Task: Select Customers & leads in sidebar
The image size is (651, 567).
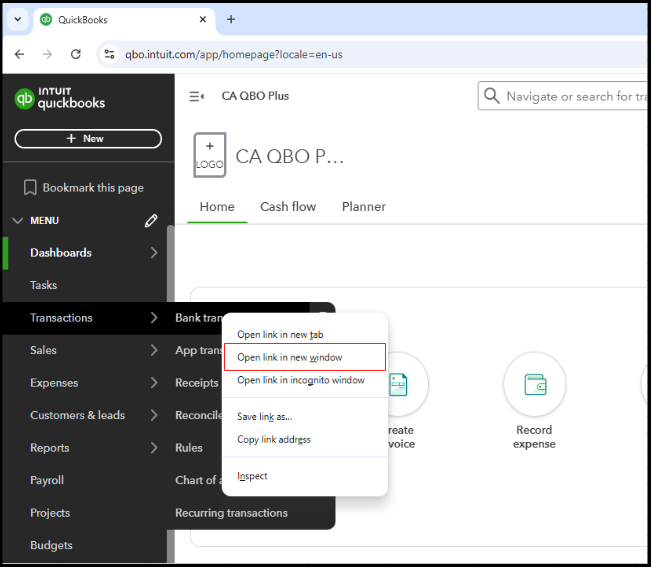Action: point(77,415)
